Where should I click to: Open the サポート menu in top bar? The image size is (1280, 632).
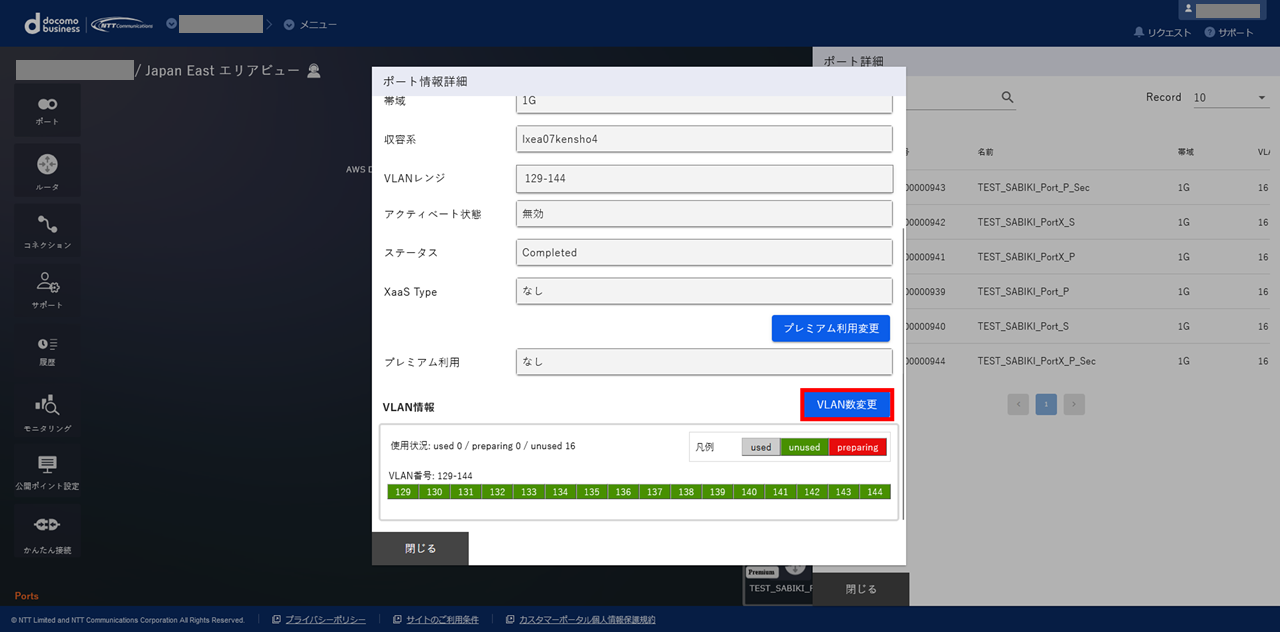click(x=1229, y=33)
